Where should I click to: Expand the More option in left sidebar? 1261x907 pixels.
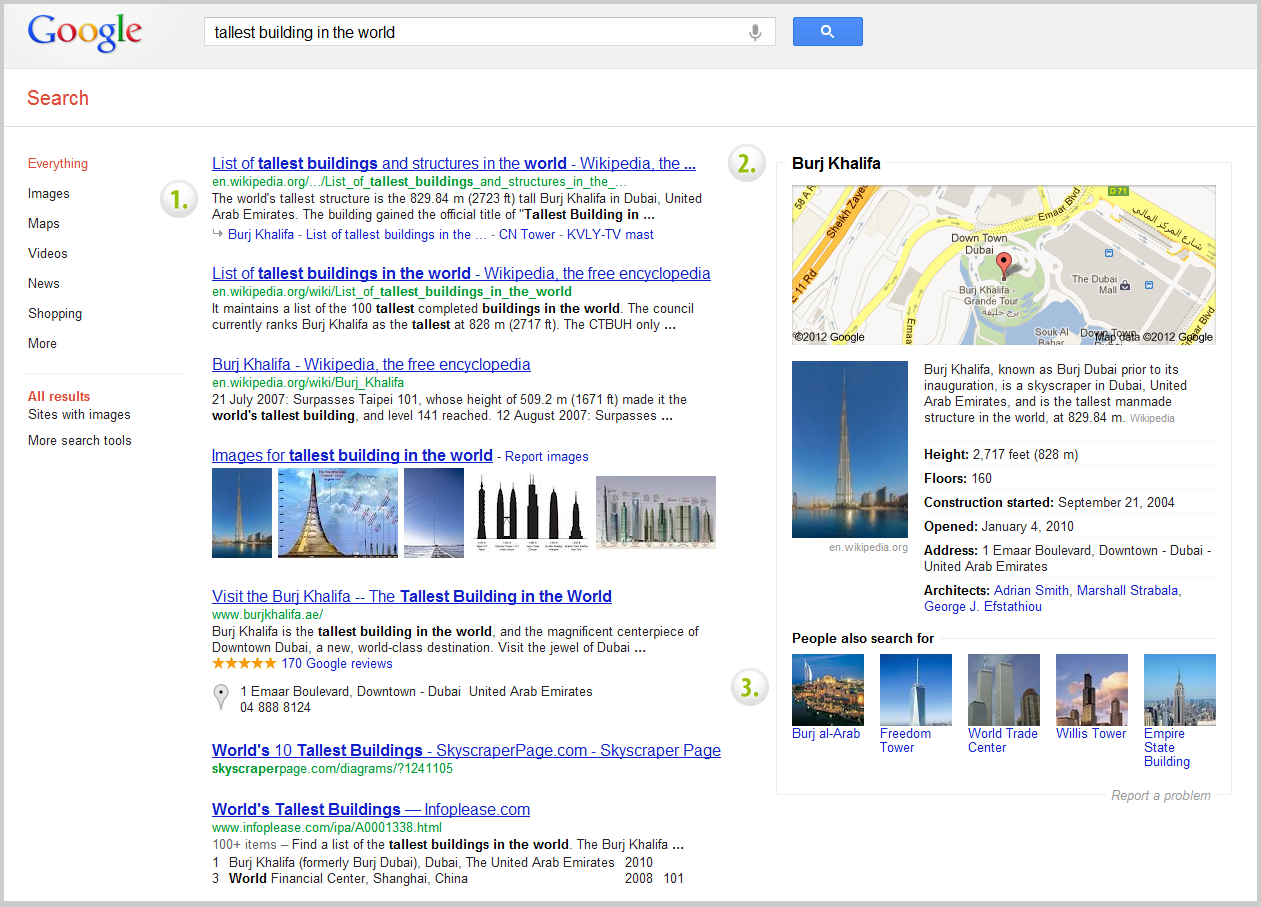point(42,343)
